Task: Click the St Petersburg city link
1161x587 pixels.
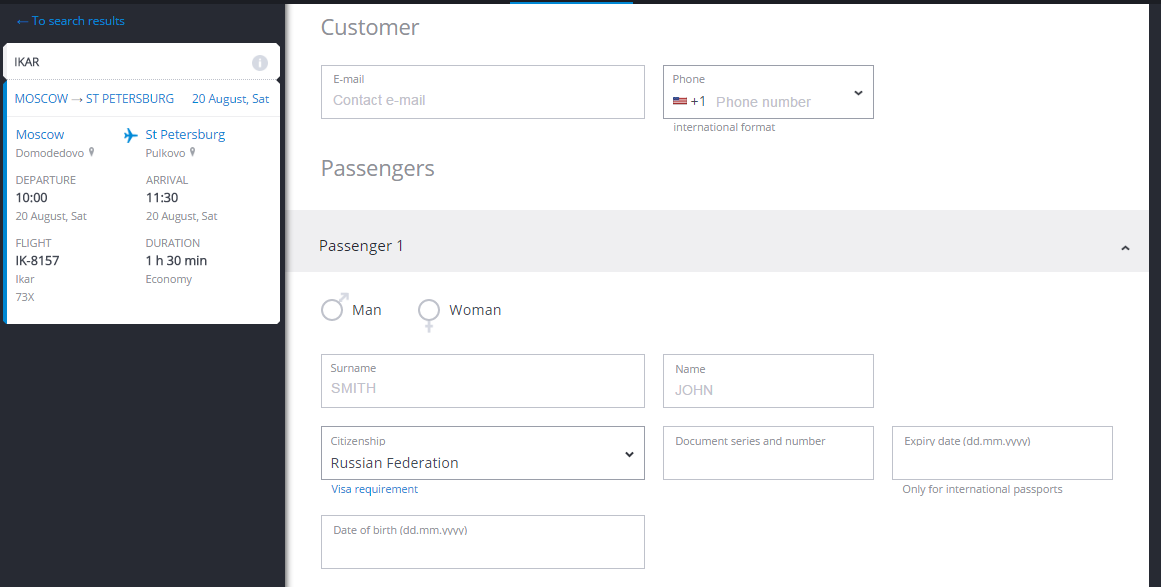Action: click(x=185, y=134)
